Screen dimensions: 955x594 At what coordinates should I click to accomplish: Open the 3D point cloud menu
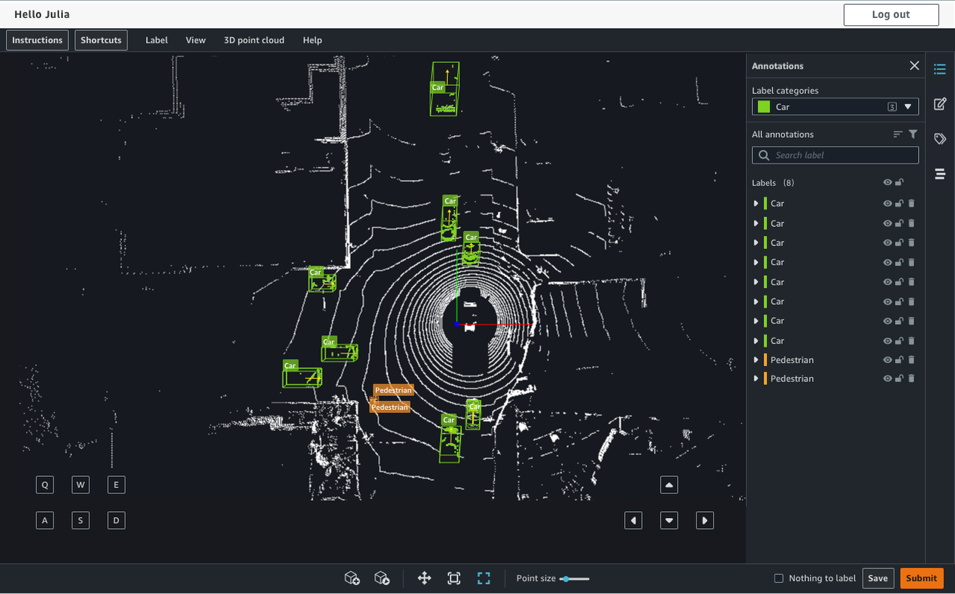(x=254, y=40)
